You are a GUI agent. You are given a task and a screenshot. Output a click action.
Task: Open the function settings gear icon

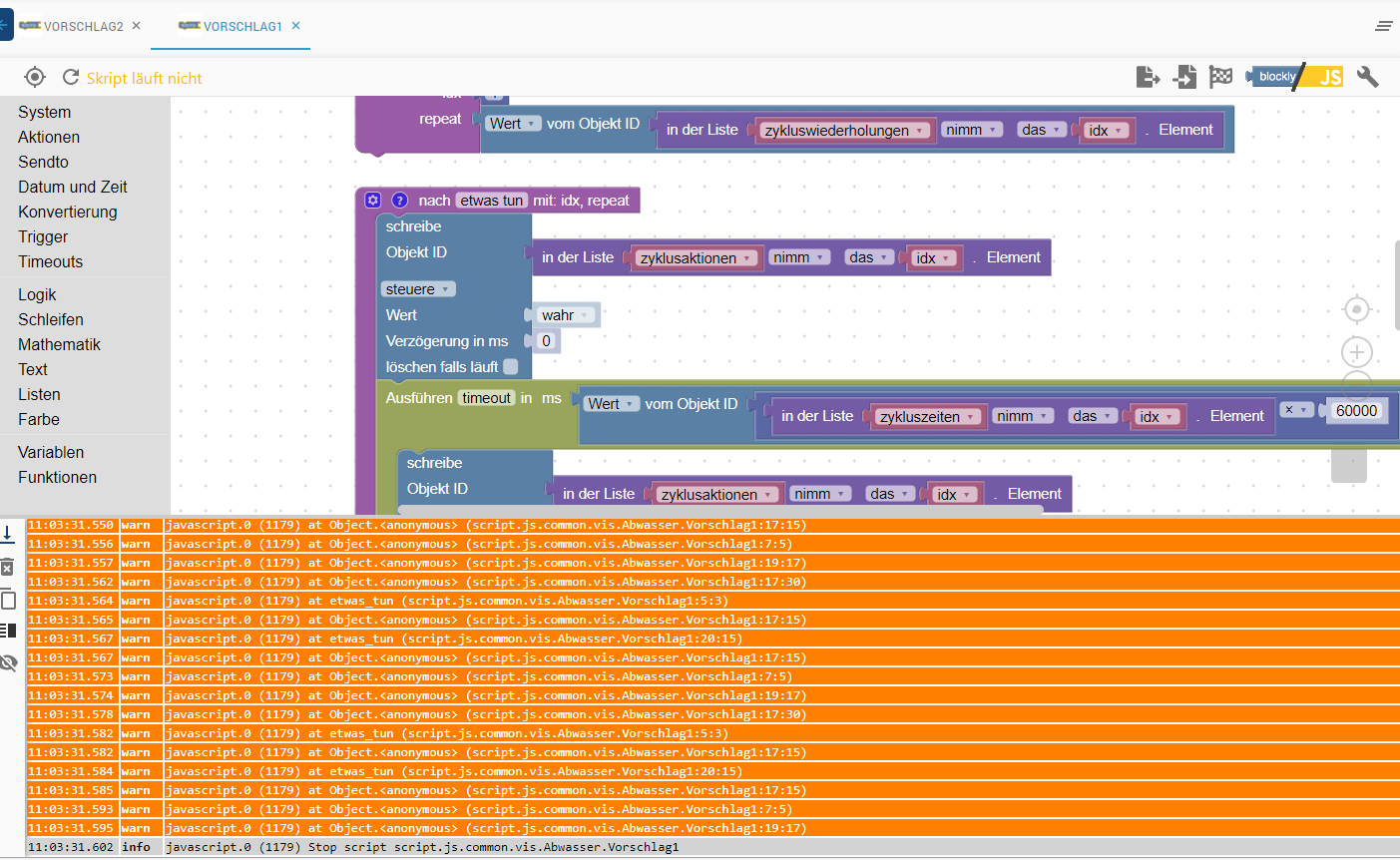373,200
